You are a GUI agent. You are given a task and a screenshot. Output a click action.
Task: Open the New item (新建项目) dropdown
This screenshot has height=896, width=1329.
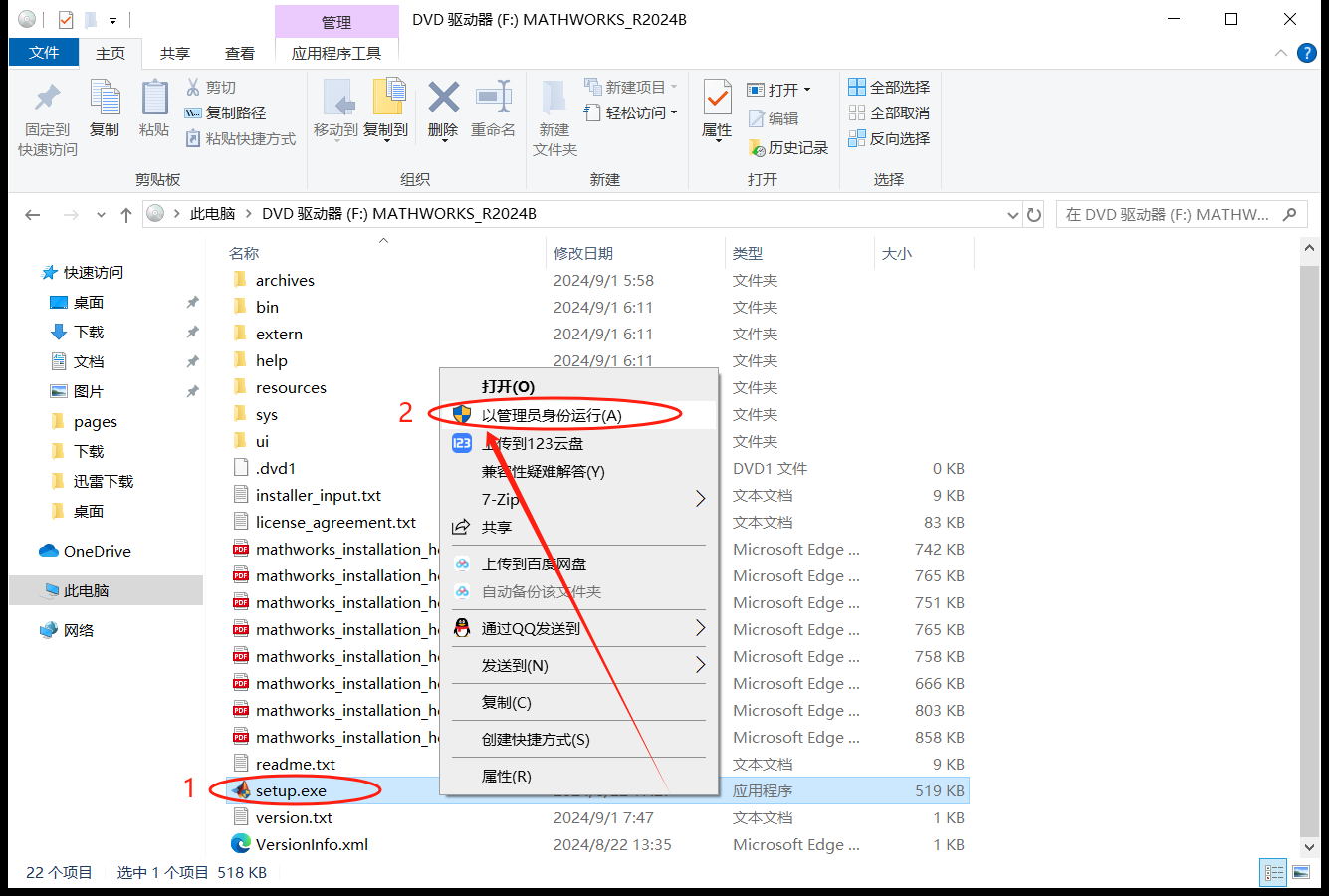631,87
